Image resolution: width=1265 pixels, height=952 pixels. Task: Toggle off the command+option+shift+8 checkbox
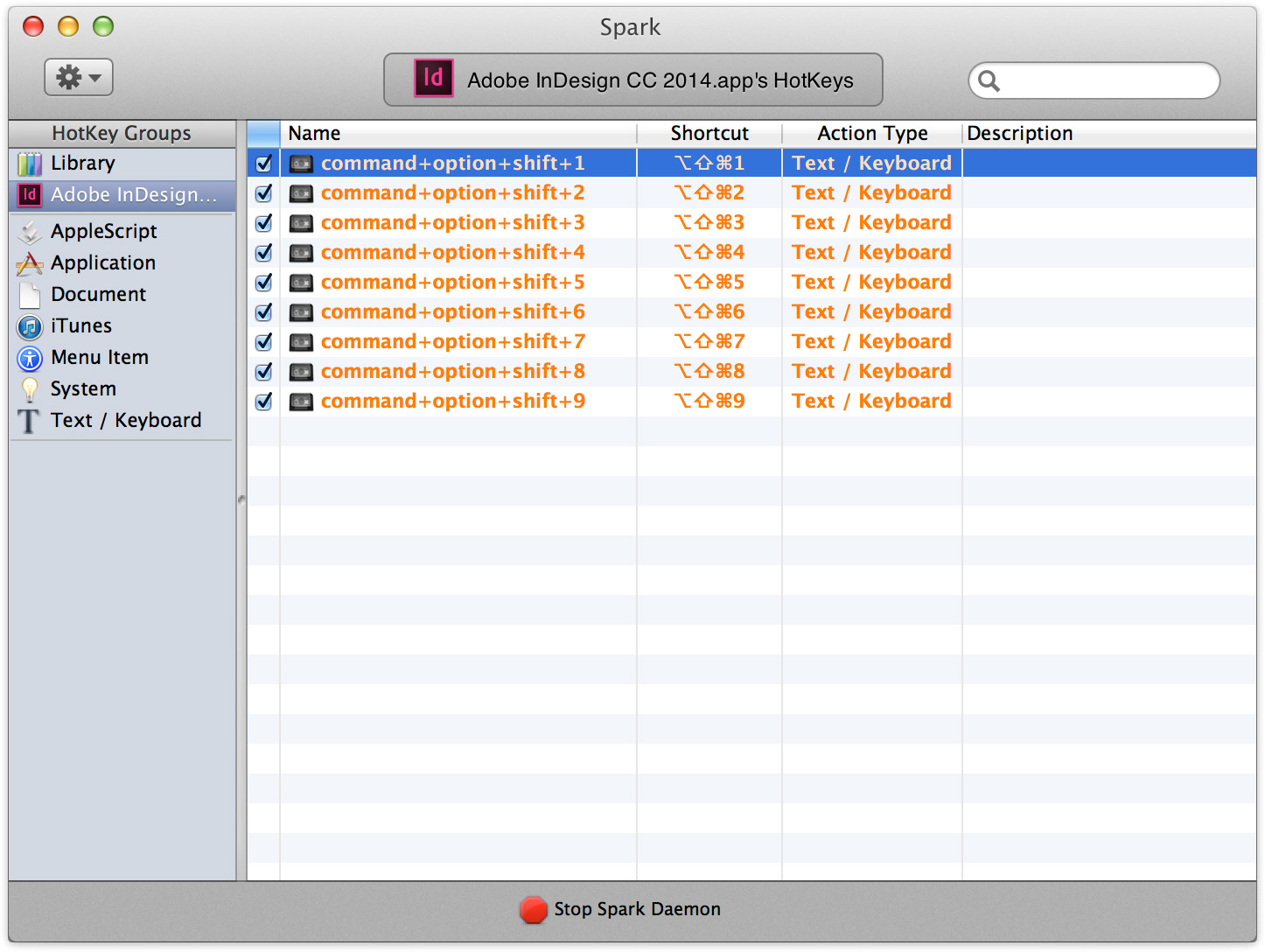[263, 372]
